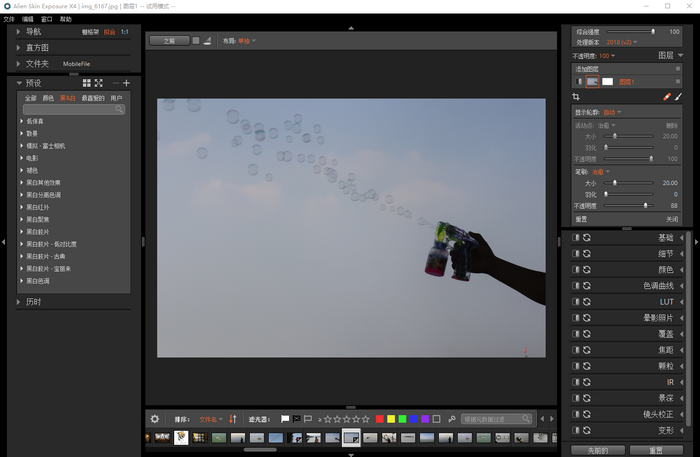Filter by the red color label swatch
Screen dimensions: 700x457
tap(379, 419)
